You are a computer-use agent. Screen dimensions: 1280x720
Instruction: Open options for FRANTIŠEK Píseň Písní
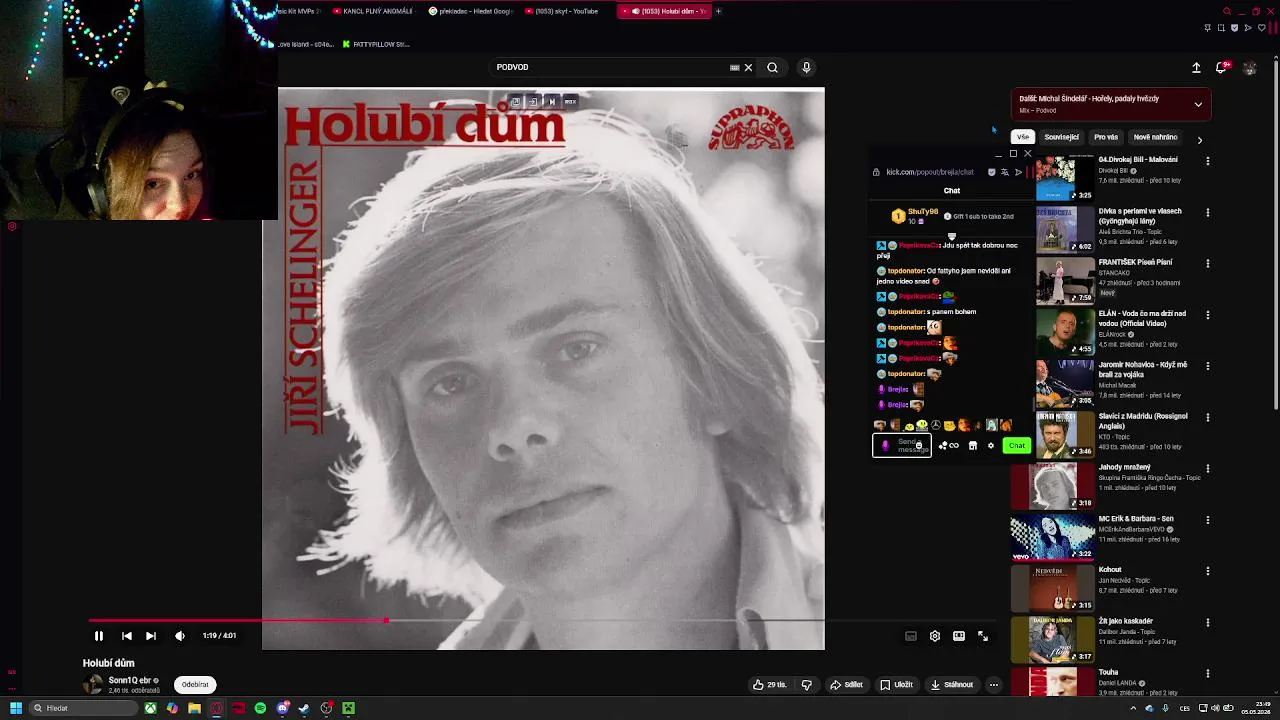pyautogui.click(x=1207, y=264)
